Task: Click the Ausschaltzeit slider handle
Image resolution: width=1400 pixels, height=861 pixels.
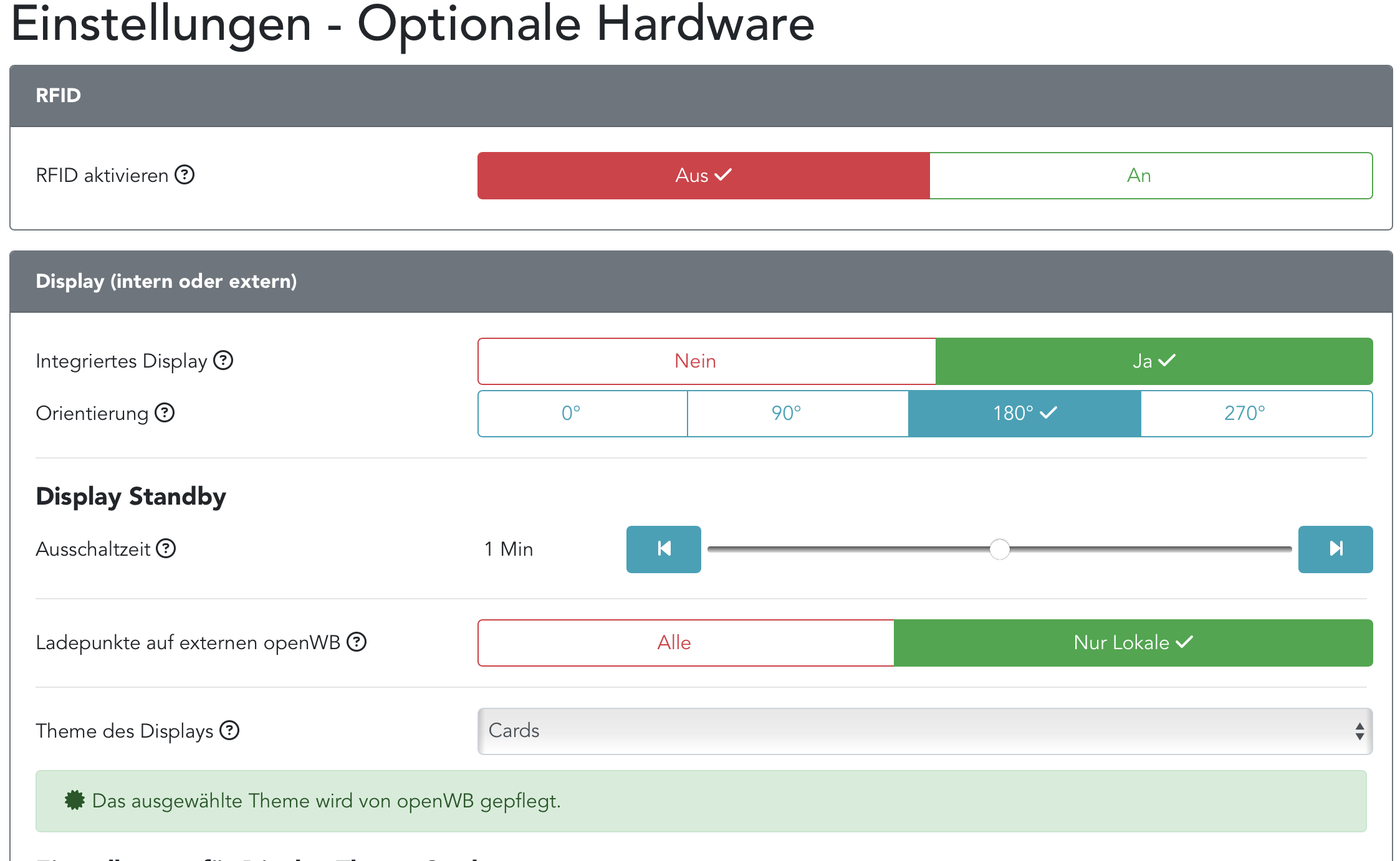Action: point(999,549)
